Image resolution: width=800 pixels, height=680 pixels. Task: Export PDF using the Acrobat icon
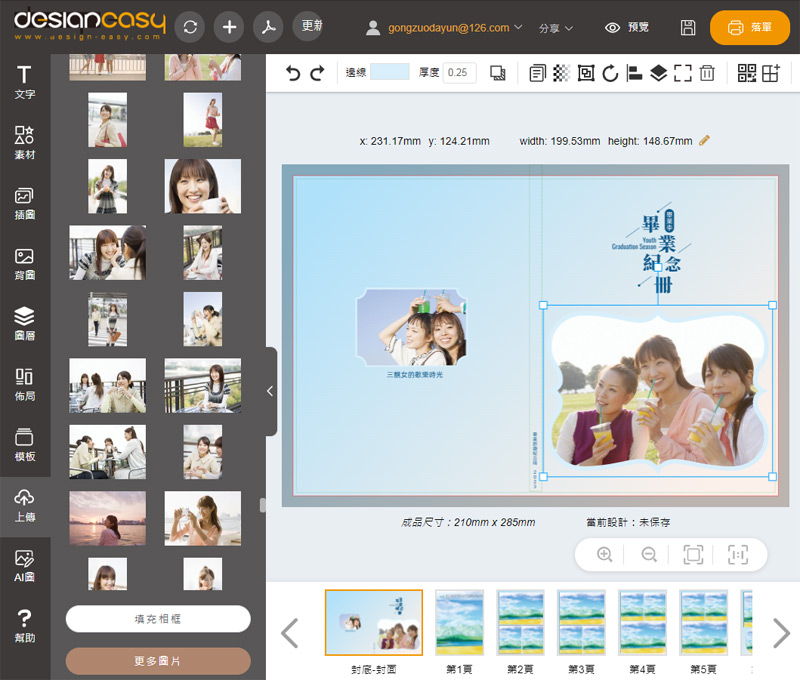pyautogui.click(x=268, y=28)
